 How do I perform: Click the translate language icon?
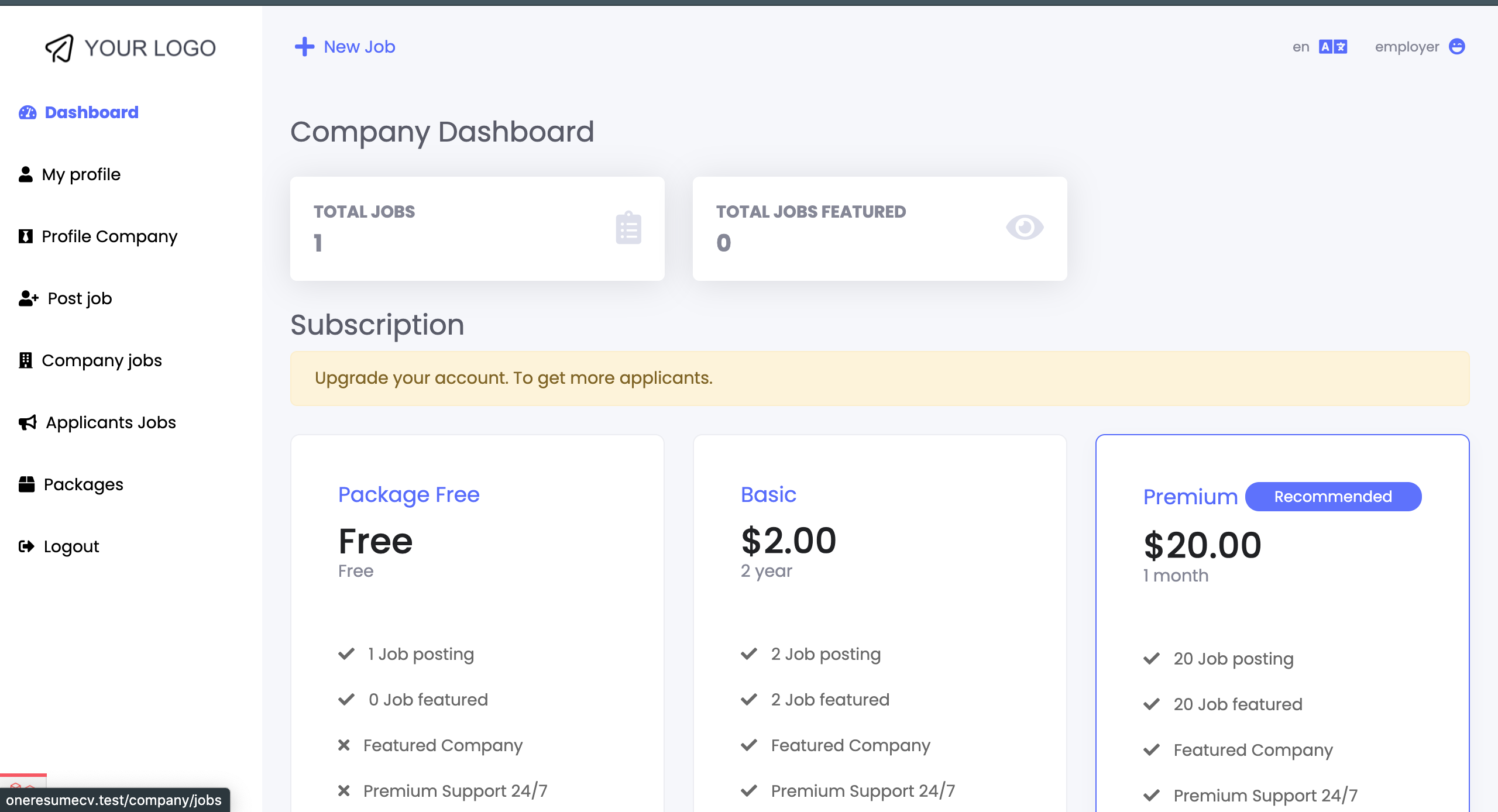1332,47
